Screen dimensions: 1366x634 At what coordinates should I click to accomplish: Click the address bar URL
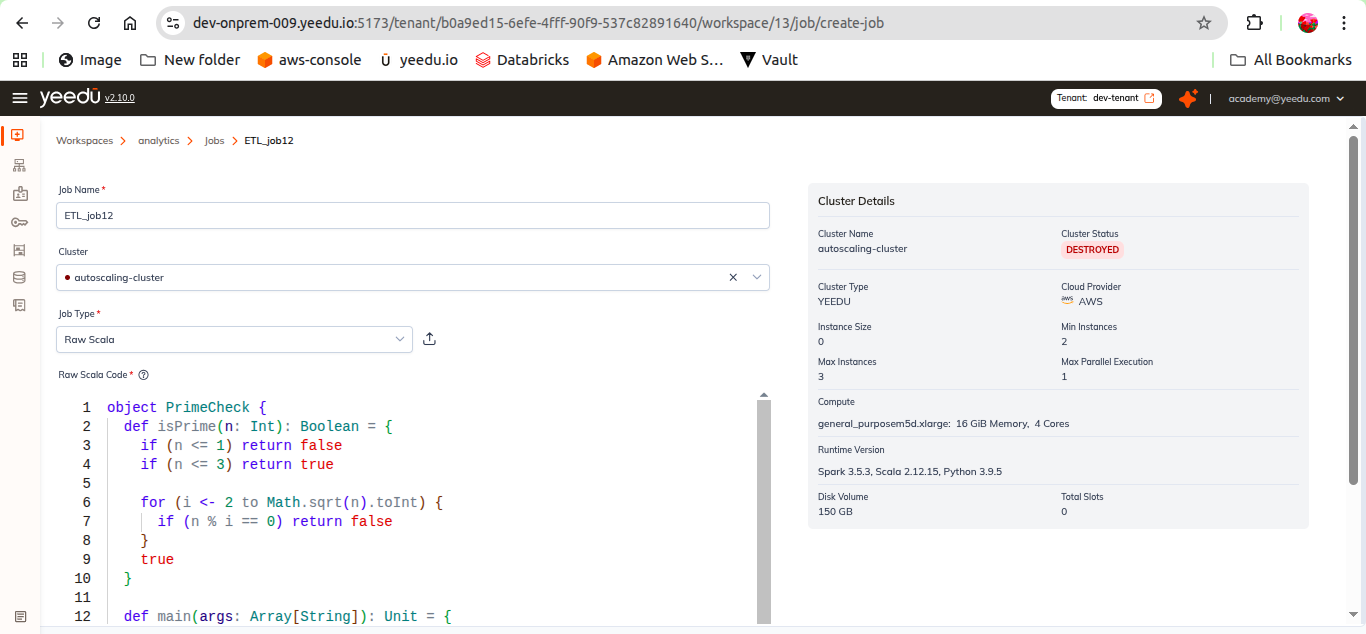pos(538,23)
